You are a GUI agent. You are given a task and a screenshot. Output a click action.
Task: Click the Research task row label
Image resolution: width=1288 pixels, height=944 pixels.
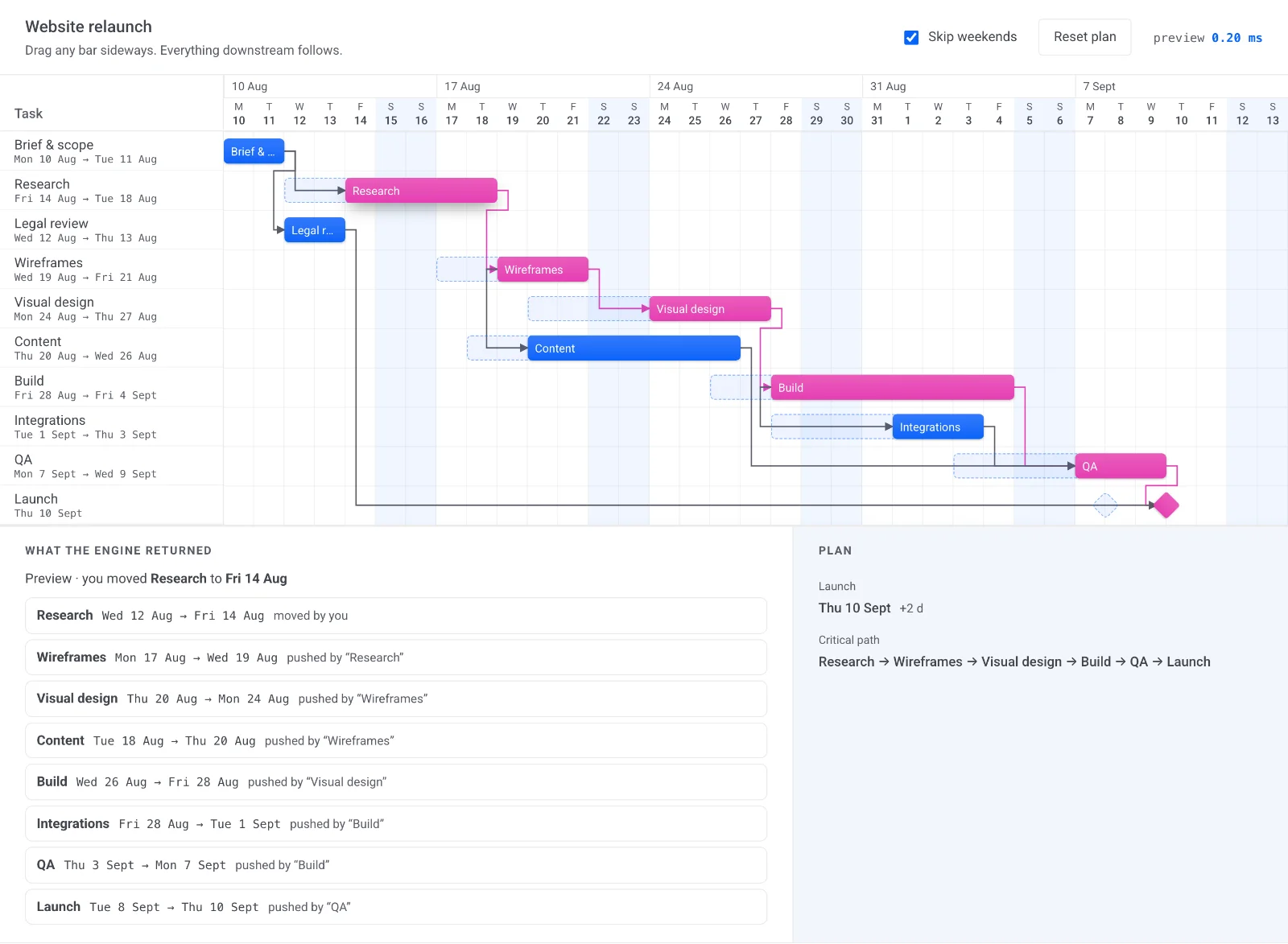click(x=111, y=191)
